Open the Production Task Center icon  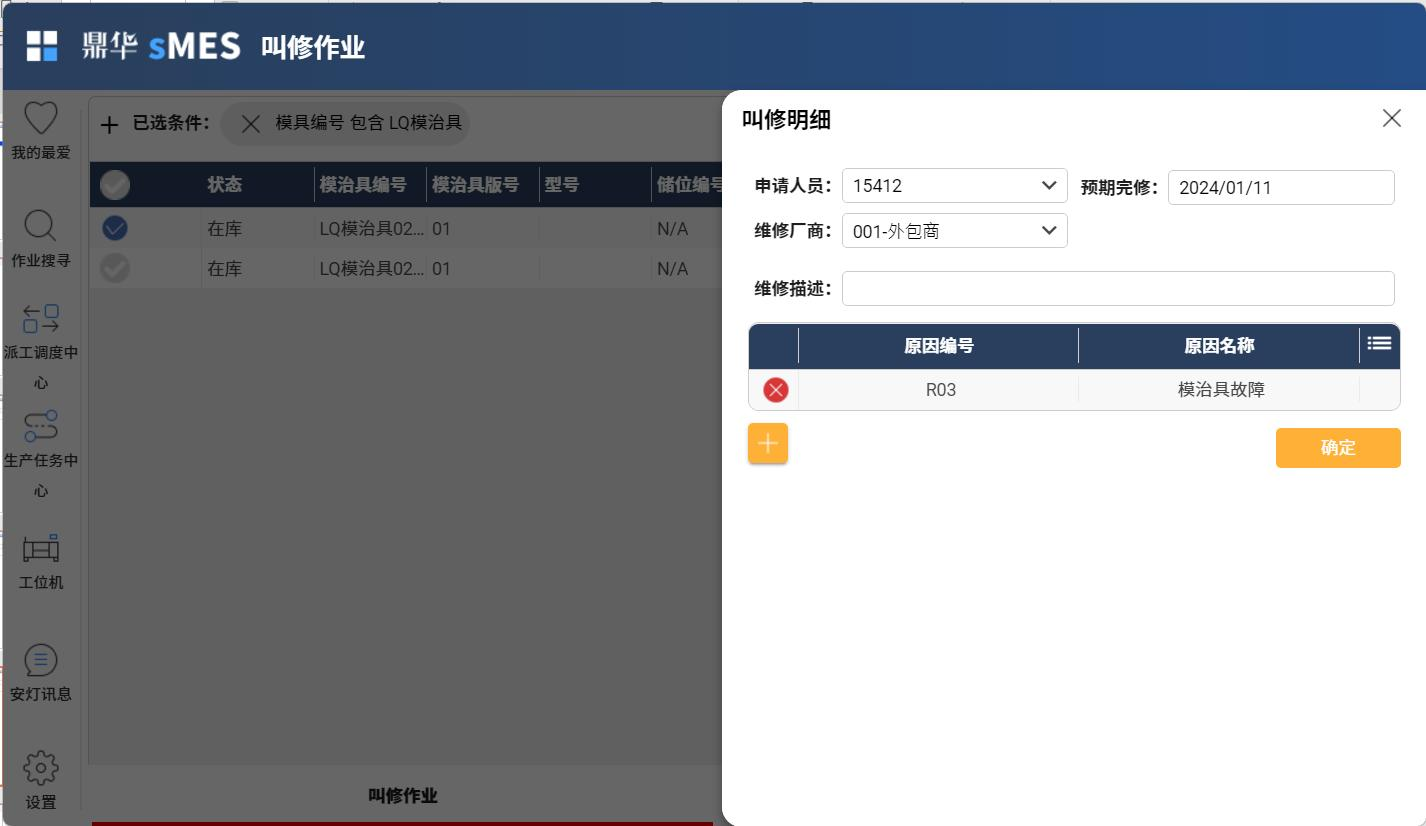click(x=41, y=426)
